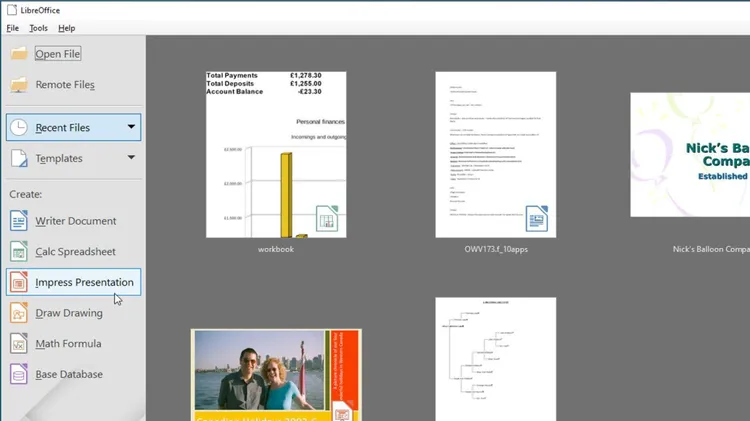Click the 'workbook' file name label

(276, 249)
